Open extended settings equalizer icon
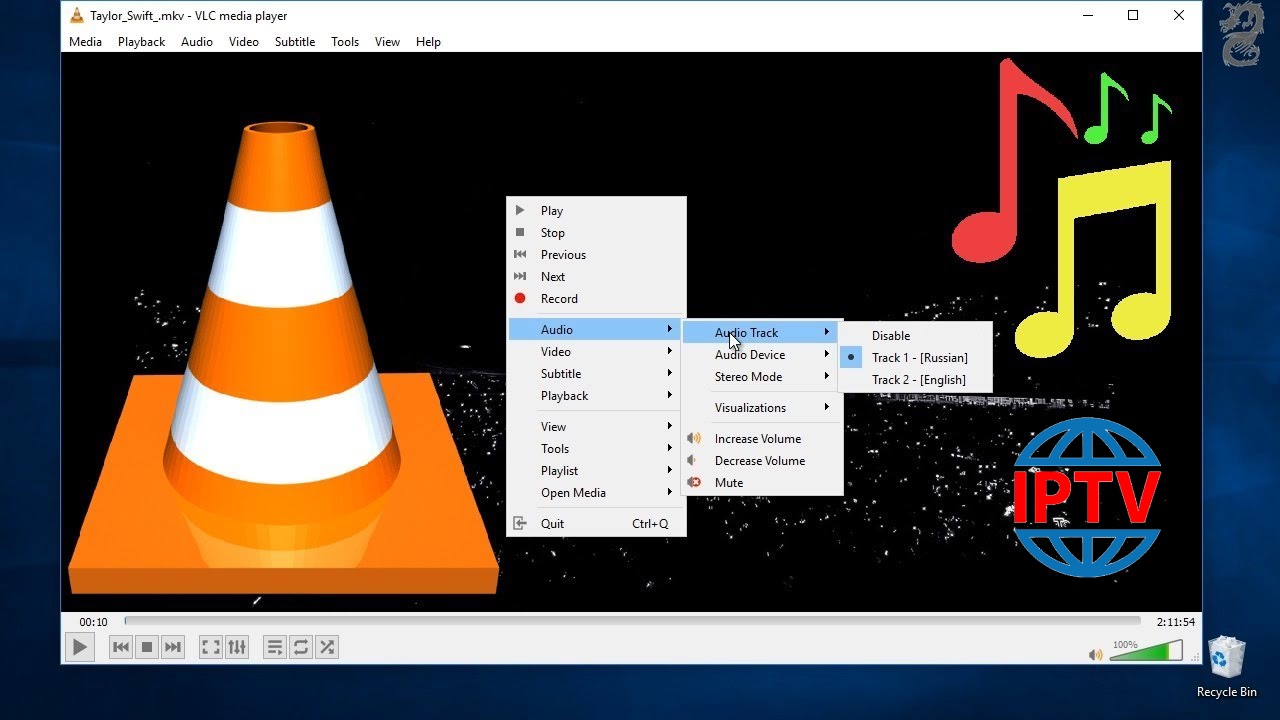 coord(237,647)
